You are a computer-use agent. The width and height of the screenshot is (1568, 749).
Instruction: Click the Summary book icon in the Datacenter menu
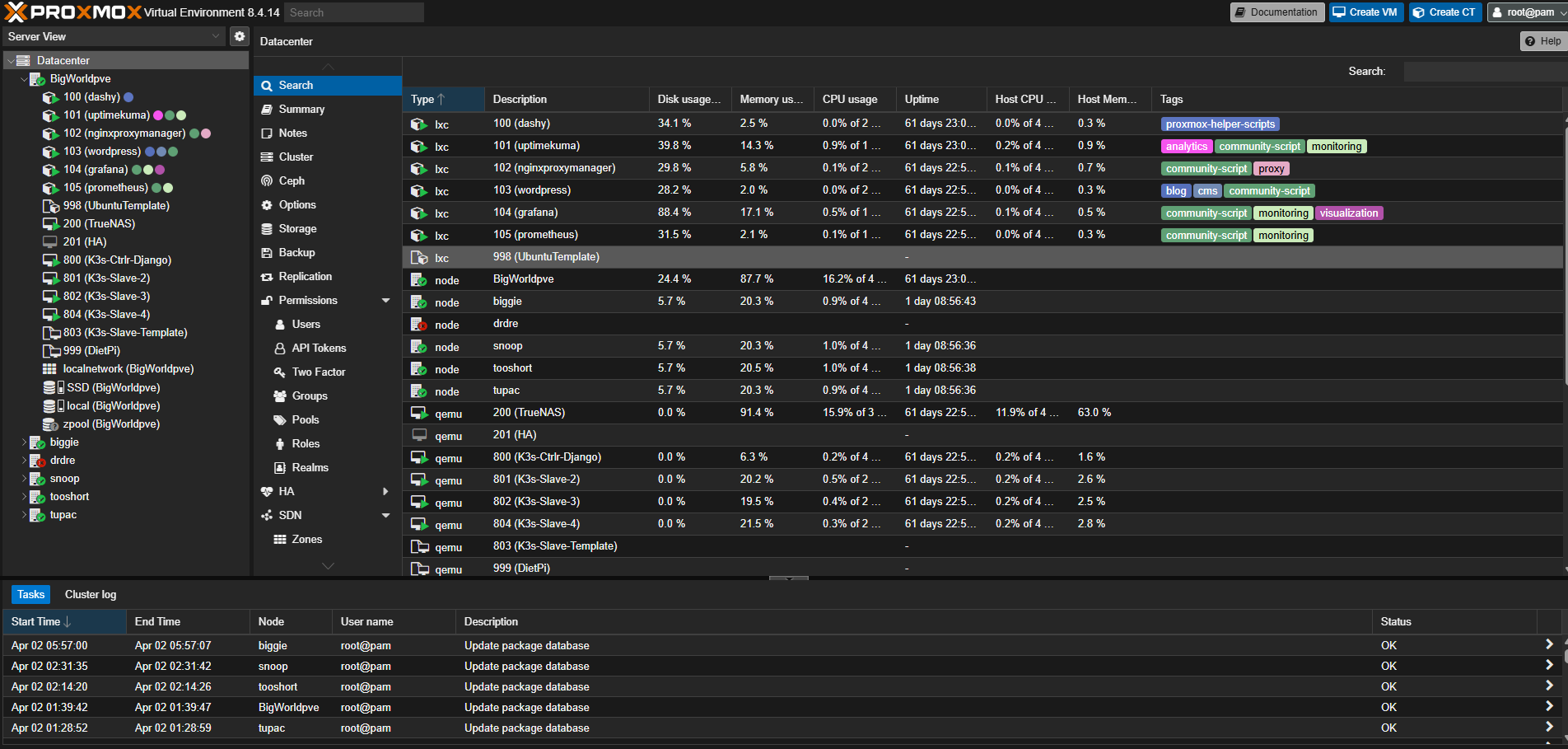point(267,110)
